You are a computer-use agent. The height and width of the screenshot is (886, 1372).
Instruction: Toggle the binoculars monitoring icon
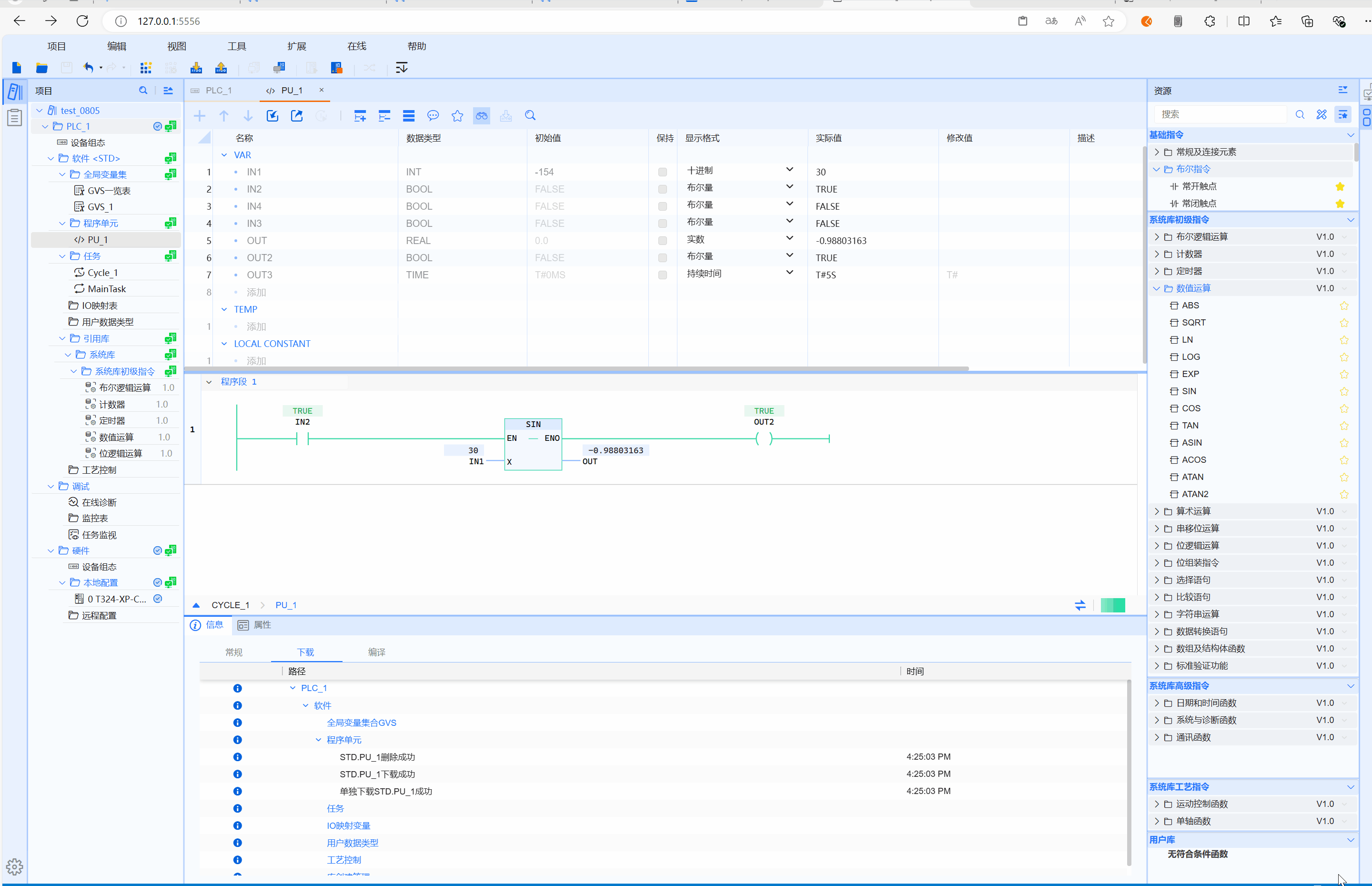coord(481,116)
